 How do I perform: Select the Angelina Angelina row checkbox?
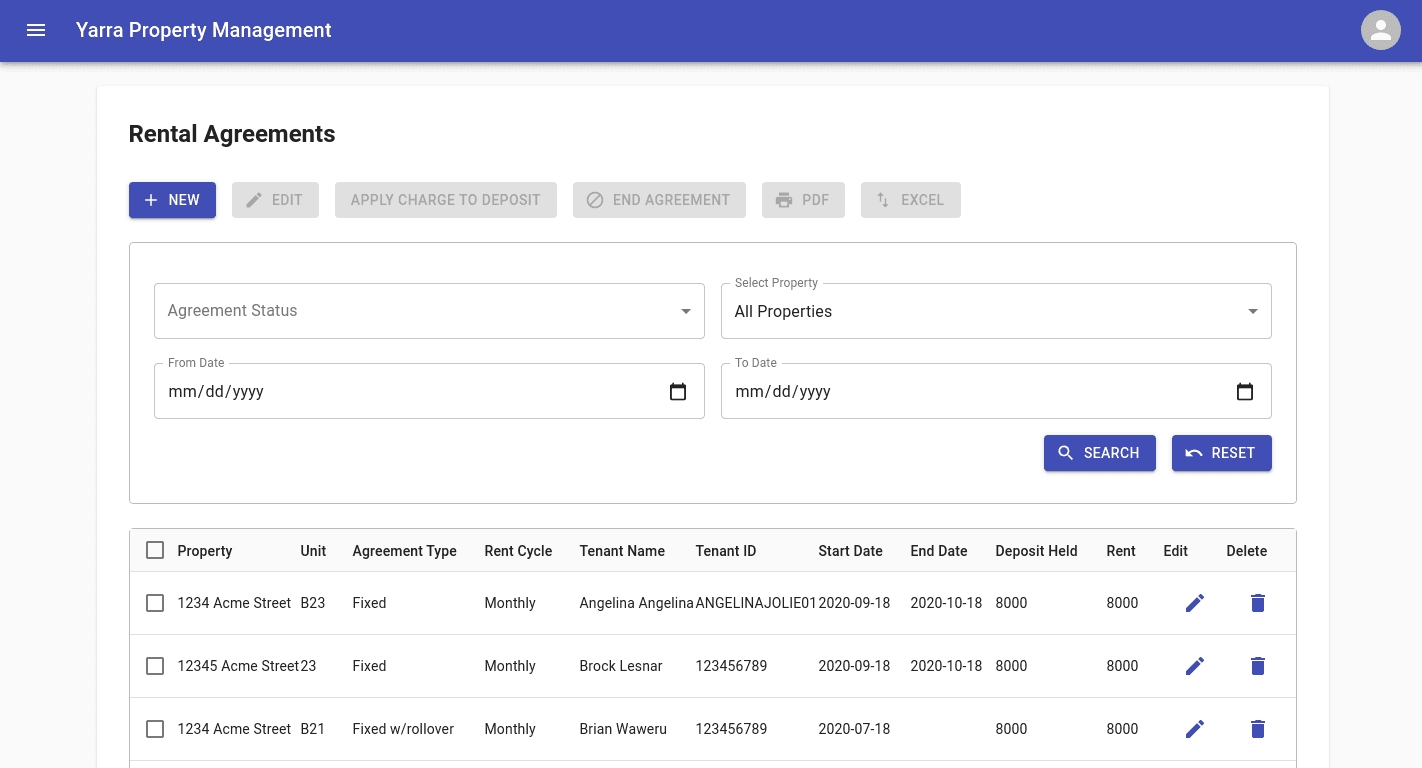155,603
